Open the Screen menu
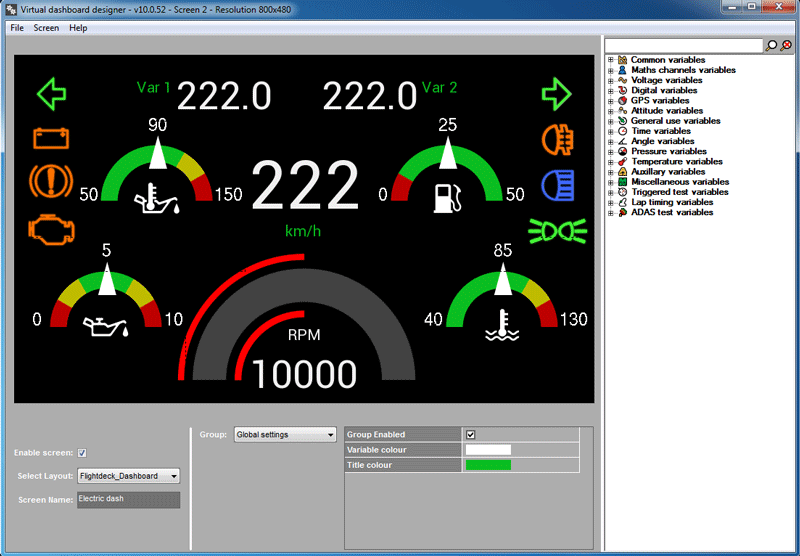This screenshot has width=800, height=556. point(46,28)
